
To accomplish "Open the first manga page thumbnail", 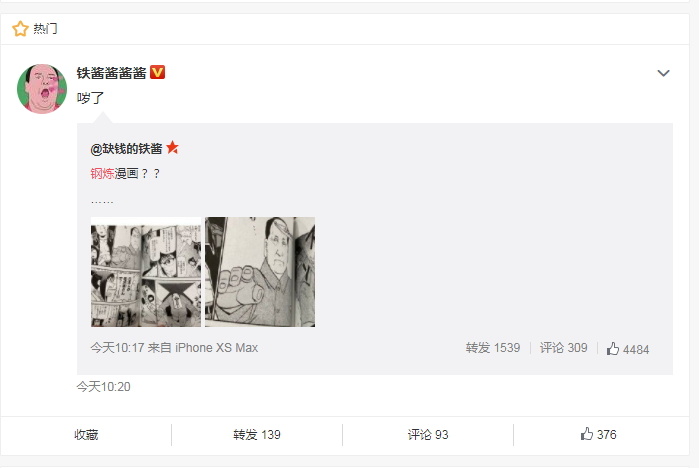I will pos(146,272).
